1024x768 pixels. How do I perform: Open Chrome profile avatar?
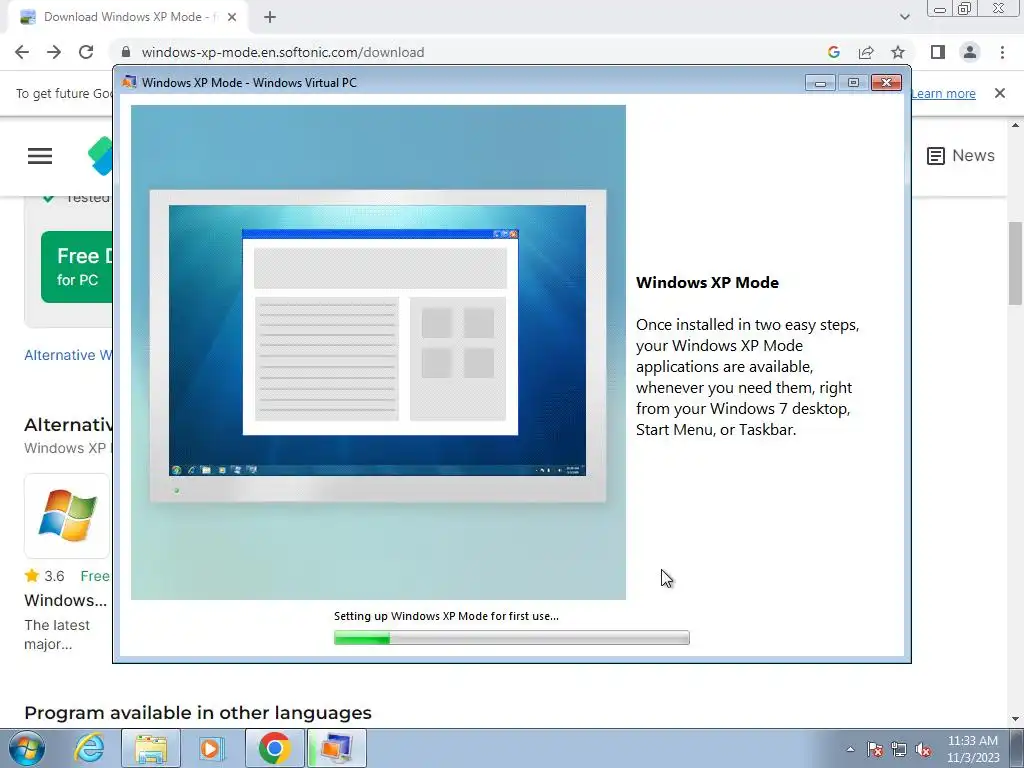point(970,52)
